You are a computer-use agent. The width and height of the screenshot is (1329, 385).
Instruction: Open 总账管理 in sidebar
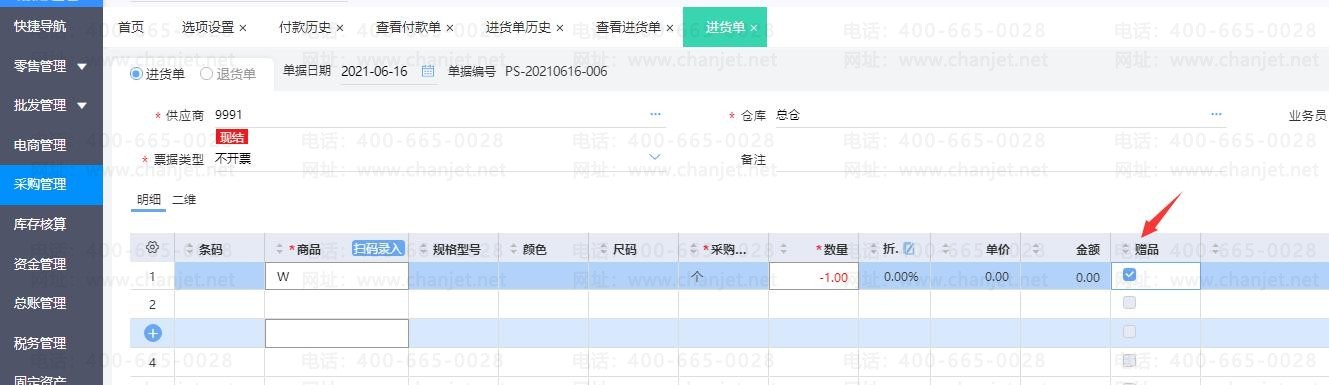point(40,303)
